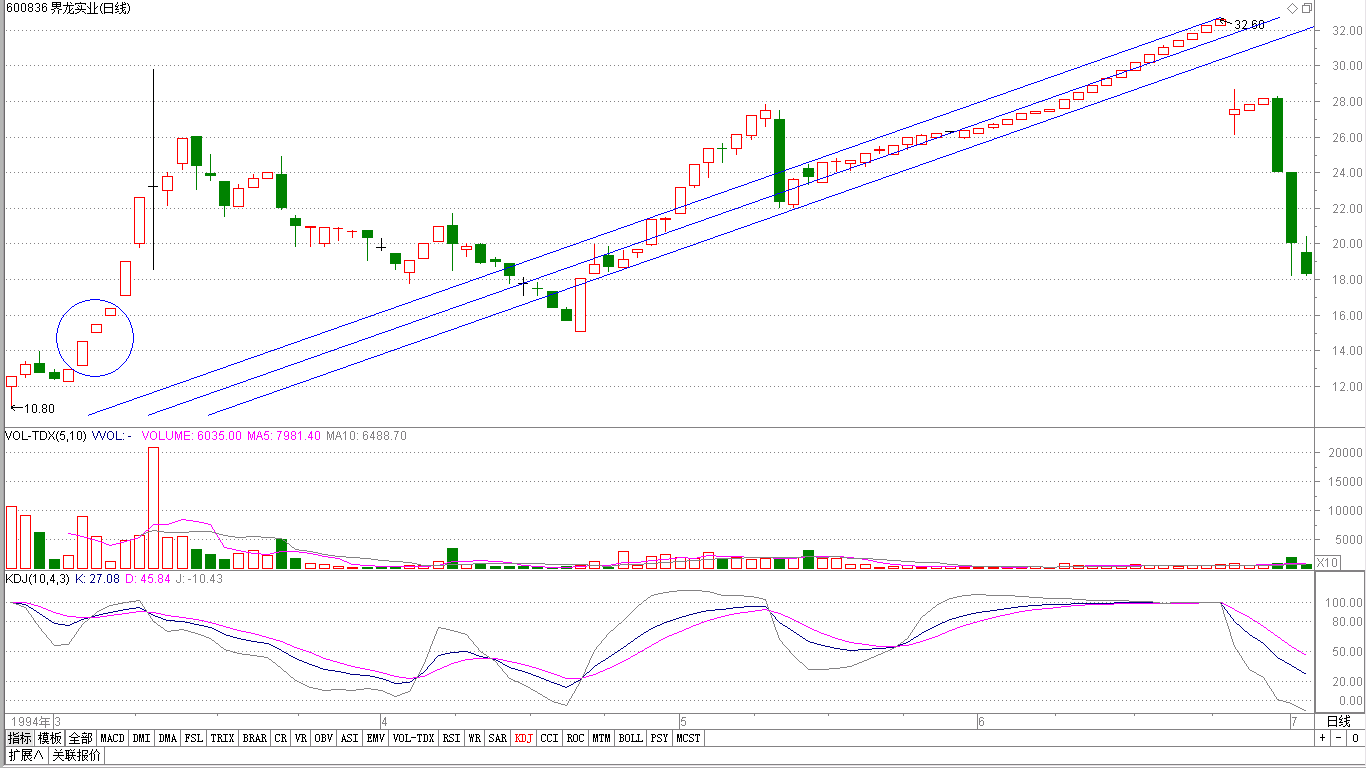Click the minus zoom button at bottom right
1366x768 pixels.
tap(1338, 738)
